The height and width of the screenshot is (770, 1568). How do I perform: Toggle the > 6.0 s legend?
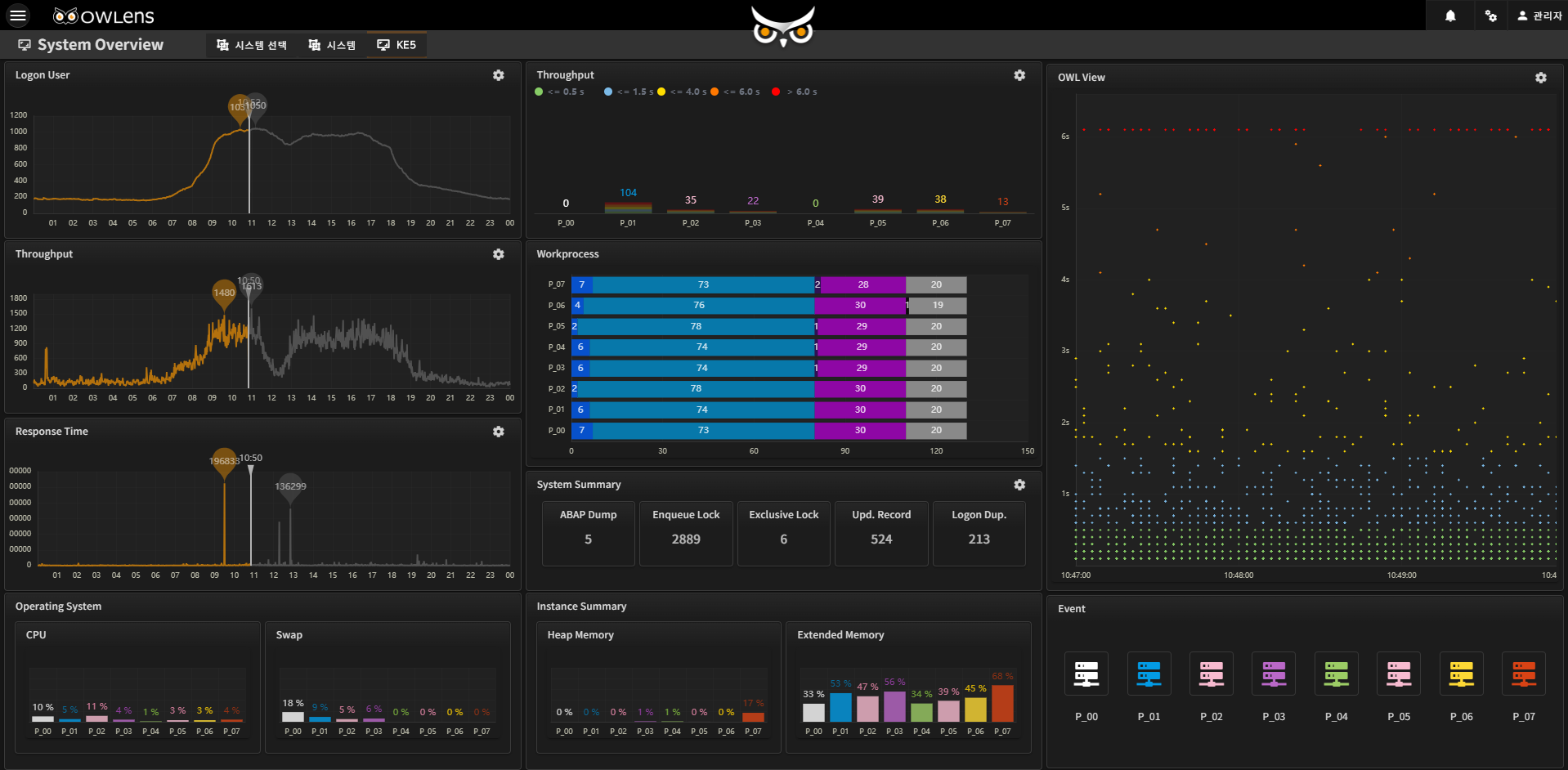pos(795,92)
